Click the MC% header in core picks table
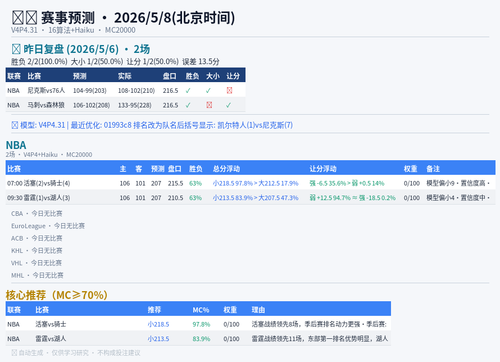 point(201,310)
